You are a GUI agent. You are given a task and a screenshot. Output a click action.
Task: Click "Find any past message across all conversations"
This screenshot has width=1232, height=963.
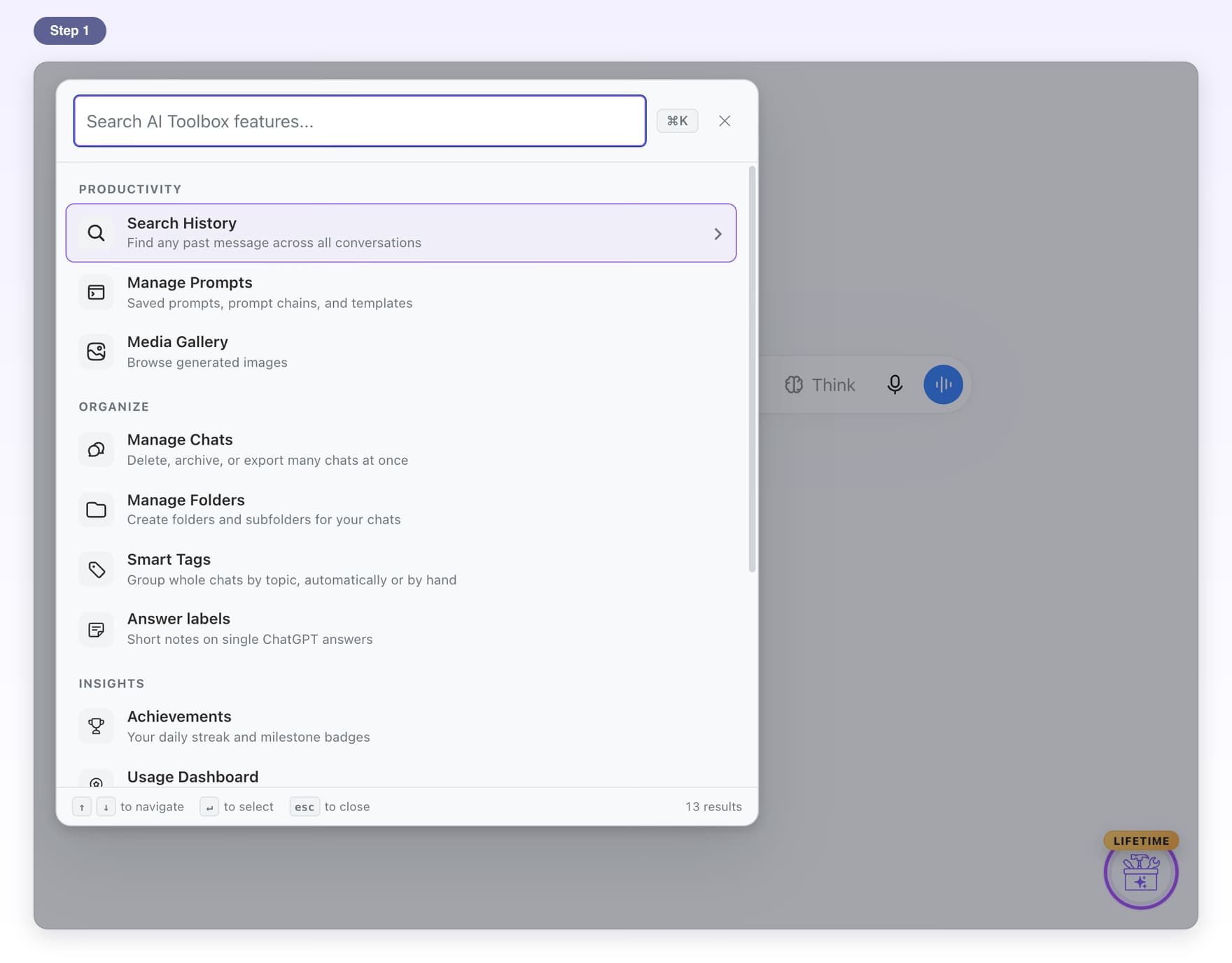(274, 243)
